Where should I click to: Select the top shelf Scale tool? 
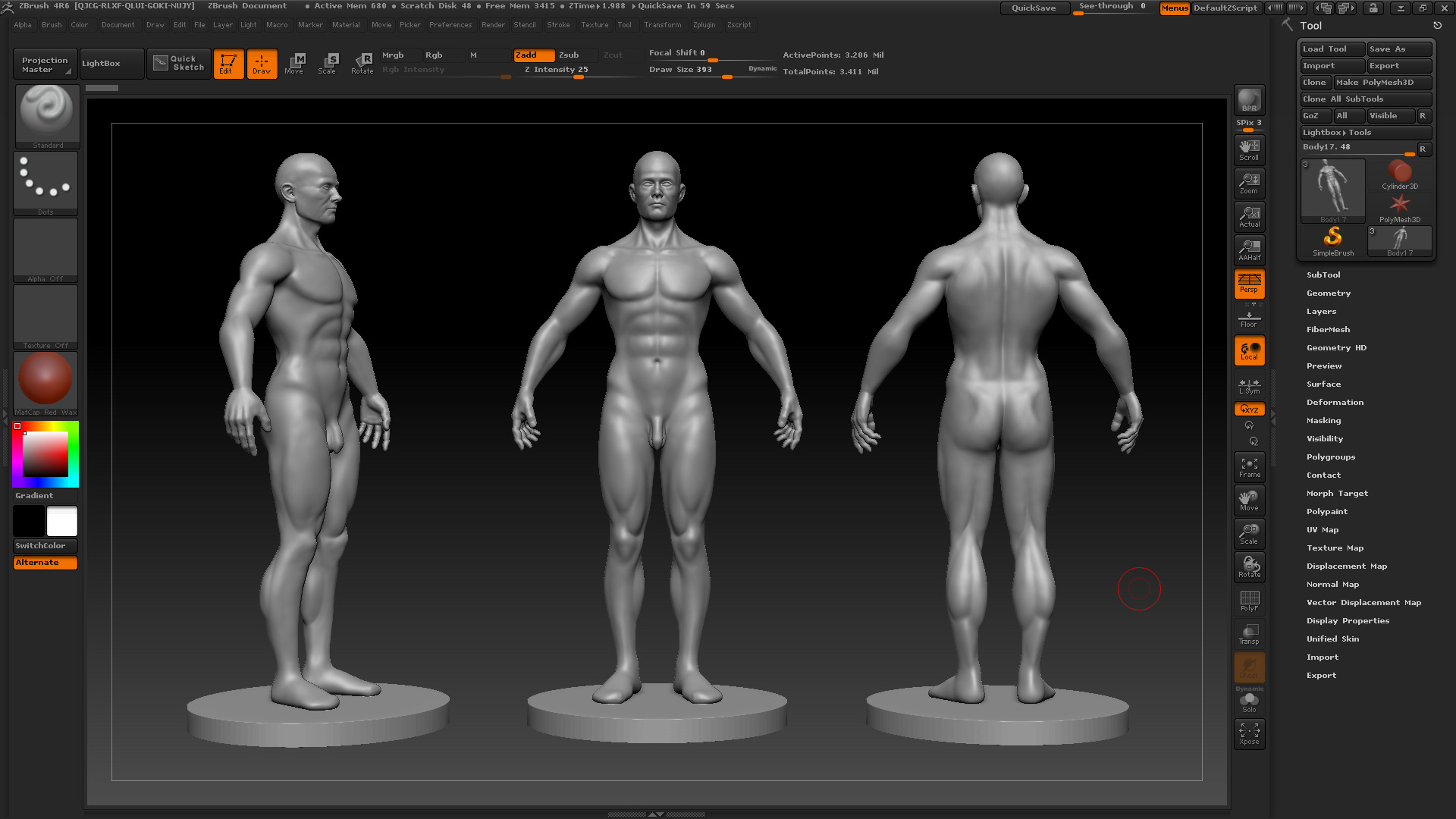pos(328,64)
